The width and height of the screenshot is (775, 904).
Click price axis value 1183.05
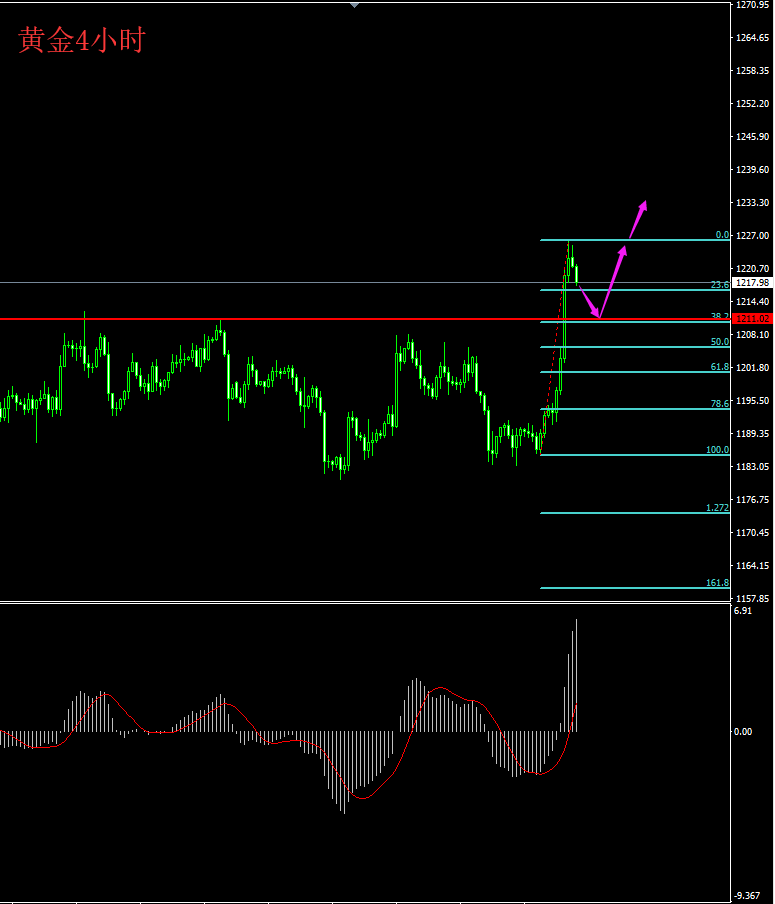coord(753,466)
